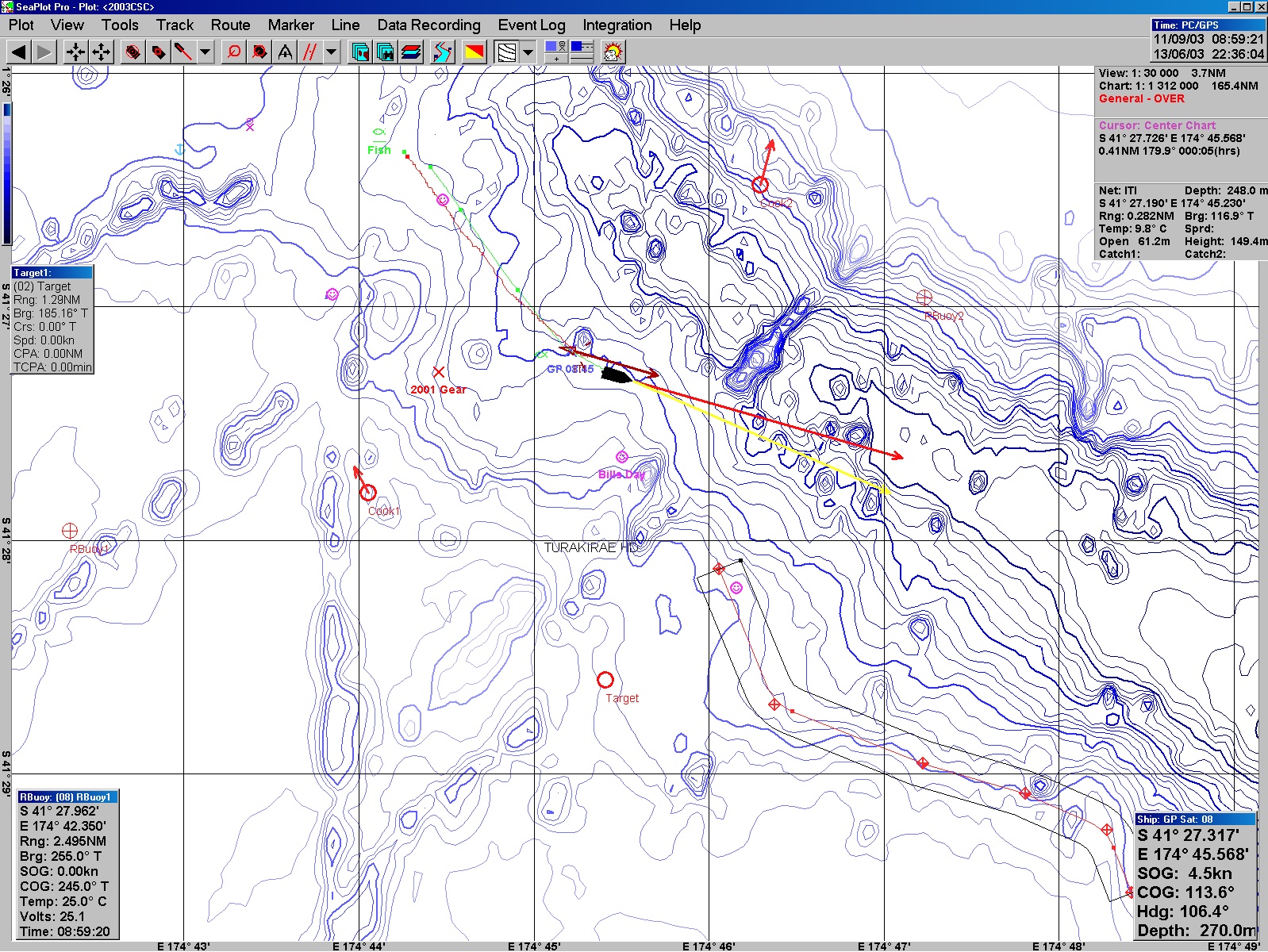Open the Data Recording menu
The height and width of the screenshot is (952, 1268).
click(x=428, y=25)
